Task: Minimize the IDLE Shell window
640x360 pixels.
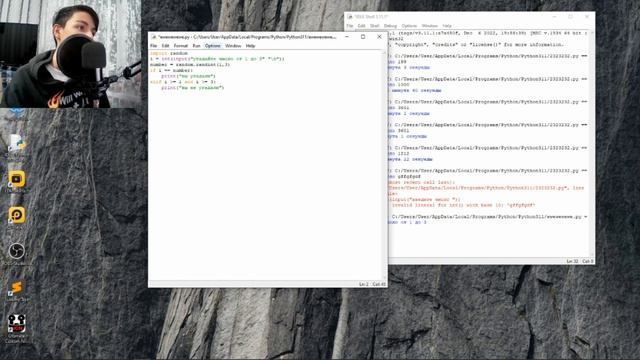Action: pos(554,17)
